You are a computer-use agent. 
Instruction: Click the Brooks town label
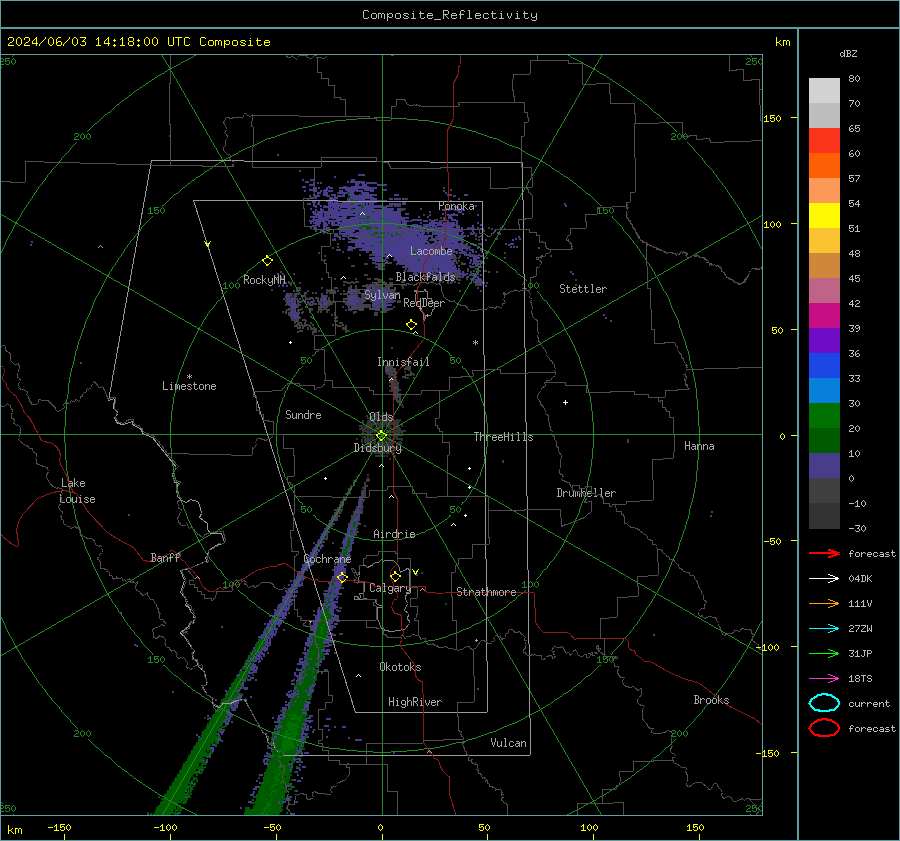(x=711, y=700)
